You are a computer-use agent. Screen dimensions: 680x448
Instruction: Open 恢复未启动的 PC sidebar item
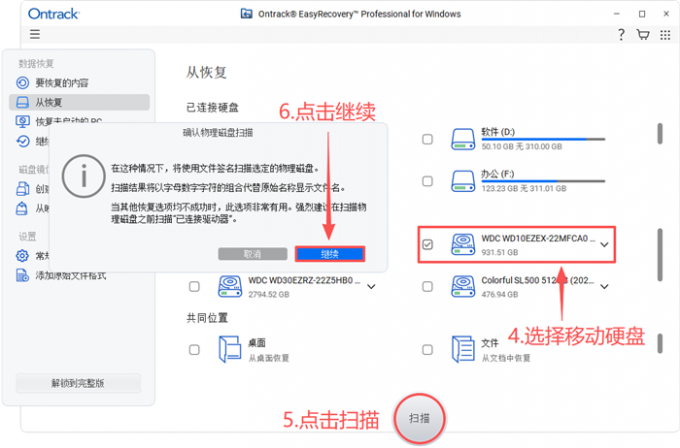[69, 121]
